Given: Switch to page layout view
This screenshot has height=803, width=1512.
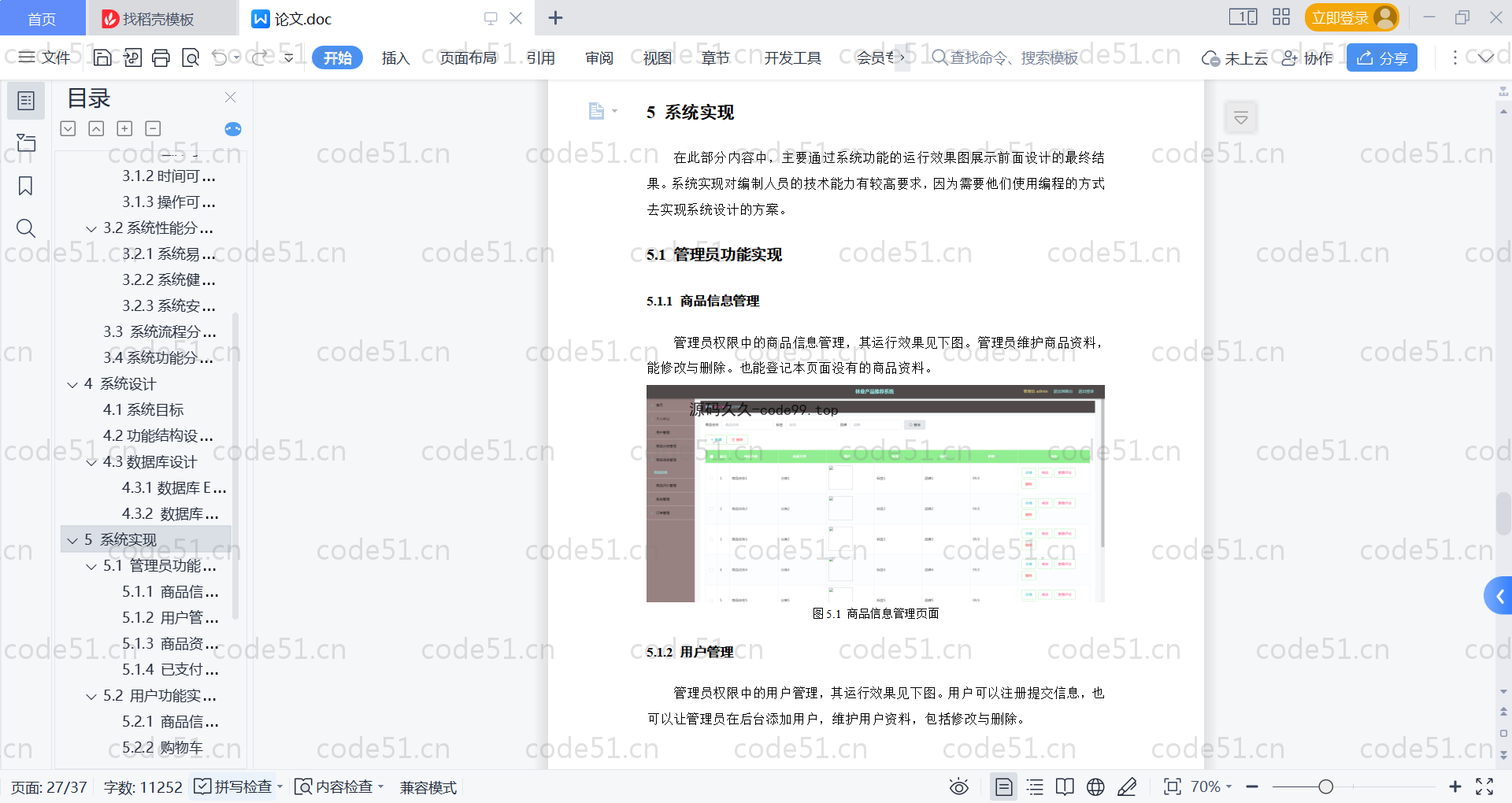Looking at the screenshot, I should tap(1003, 786).
